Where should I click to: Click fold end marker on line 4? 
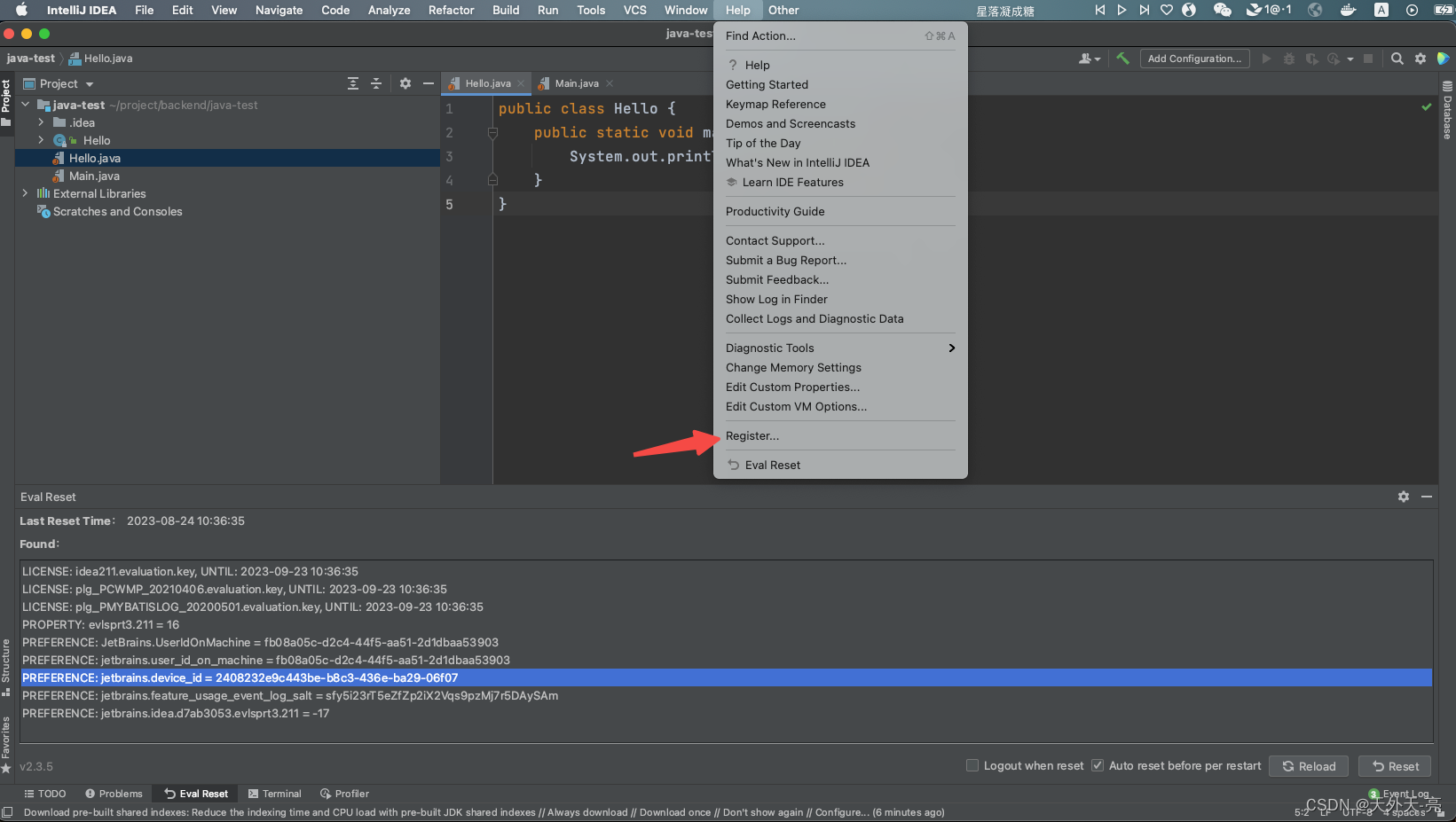point(492,180)
